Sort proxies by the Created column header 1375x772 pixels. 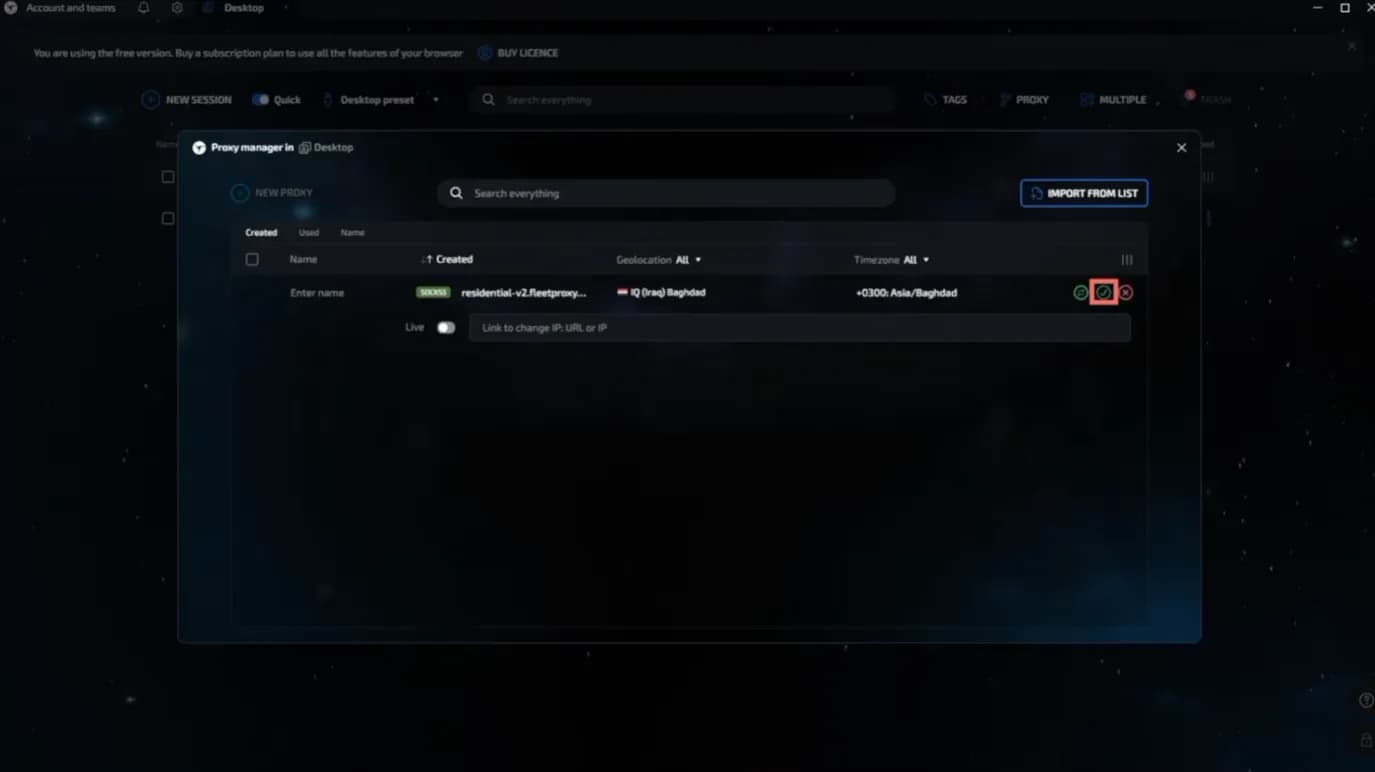[448, 260]
